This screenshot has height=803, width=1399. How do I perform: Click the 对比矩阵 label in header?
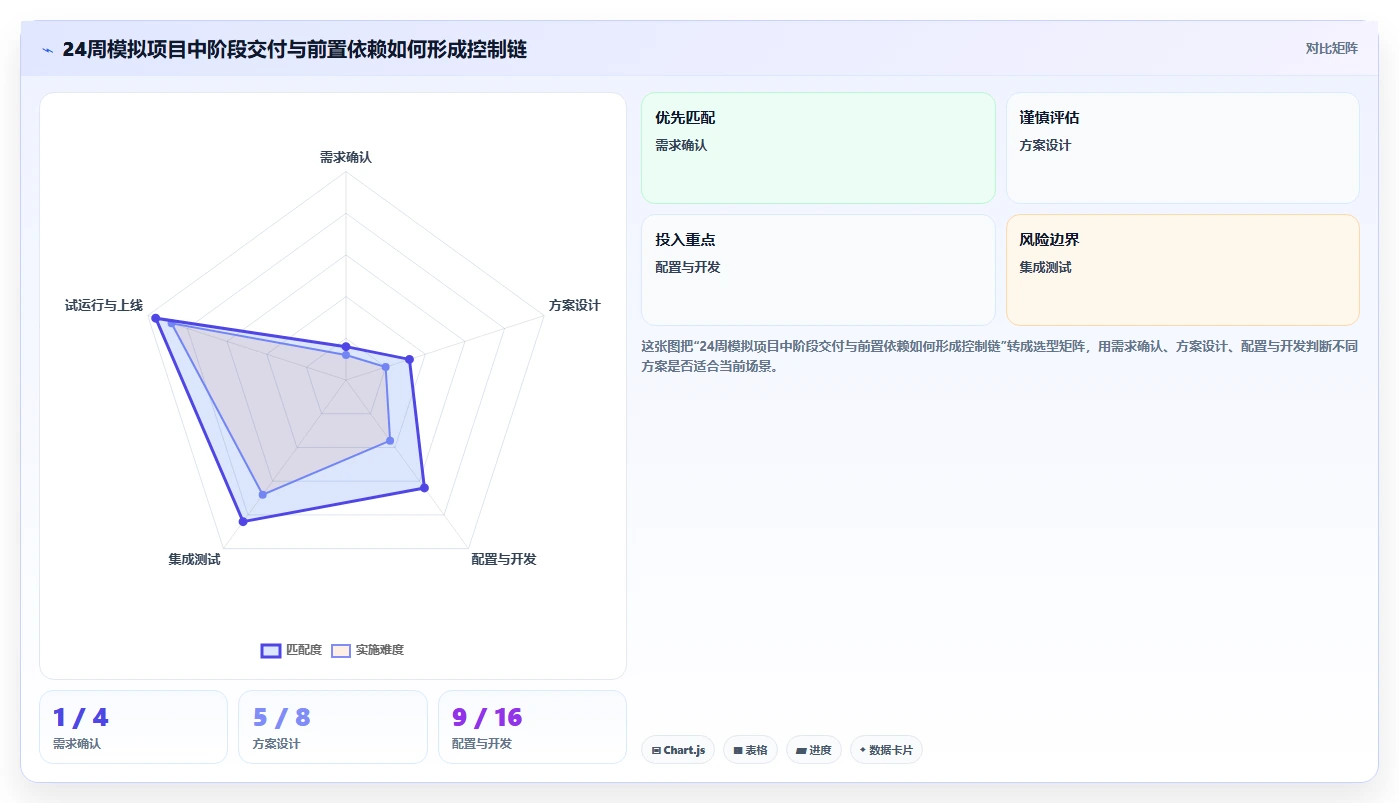[1331, 48]
